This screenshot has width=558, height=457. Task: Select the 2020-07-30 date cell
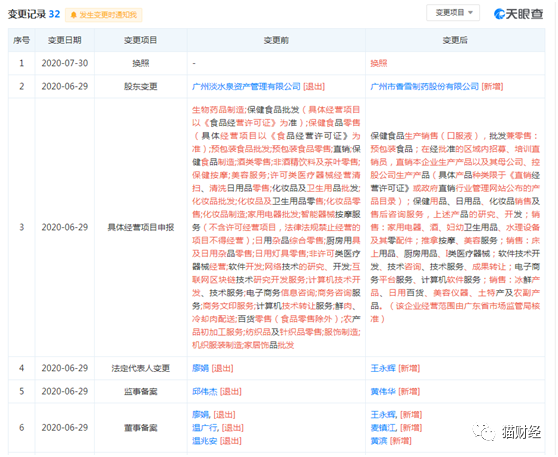pos(65,63)
